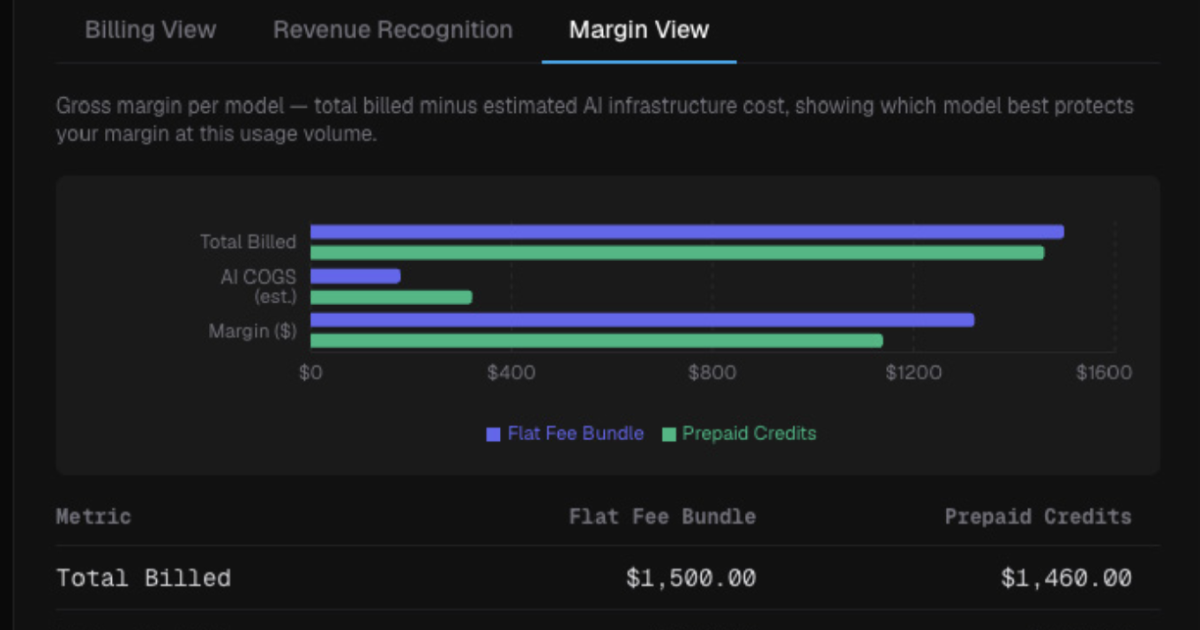Click the Prepaid Credits column header
The width and height of the screenshot is (1200, 630).
click(x=1038, y=517)
